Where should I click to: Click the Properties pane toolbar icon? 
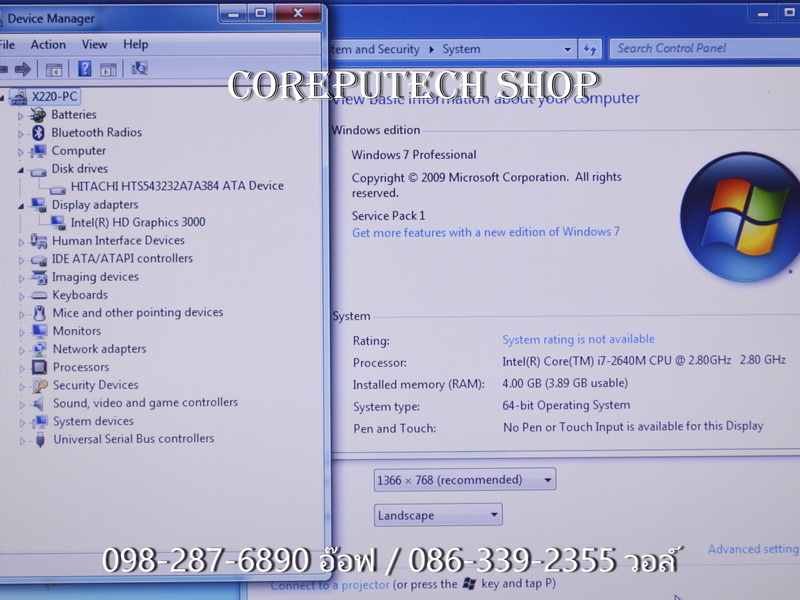(108, 69)
